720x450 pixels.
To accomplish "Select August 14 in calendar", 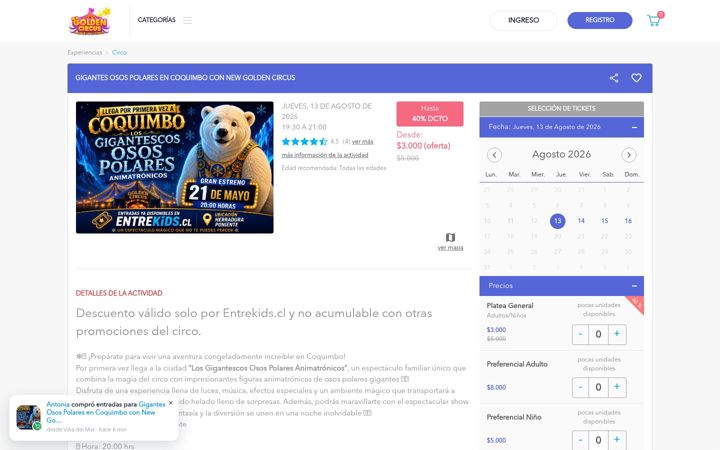I will [x=581, y=221].
